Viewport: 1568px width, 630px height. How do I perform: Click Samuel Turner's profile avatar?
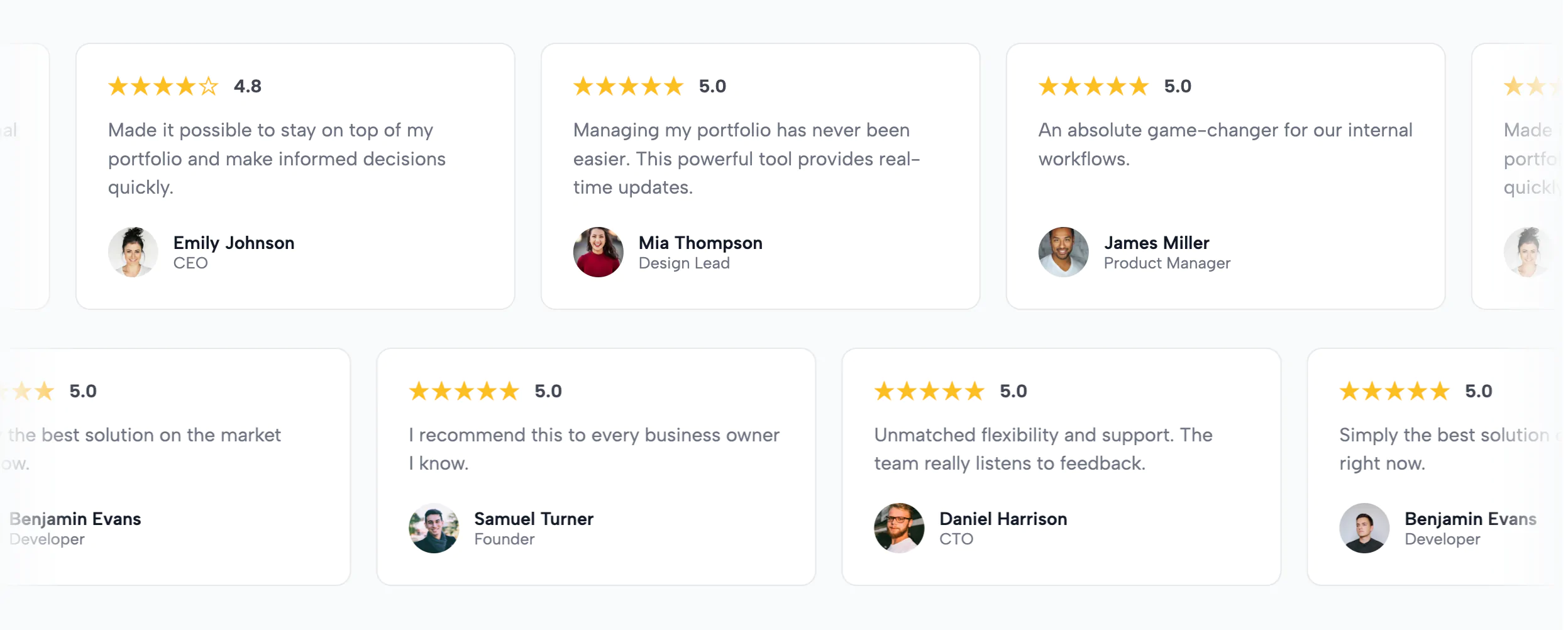(434, 528)
